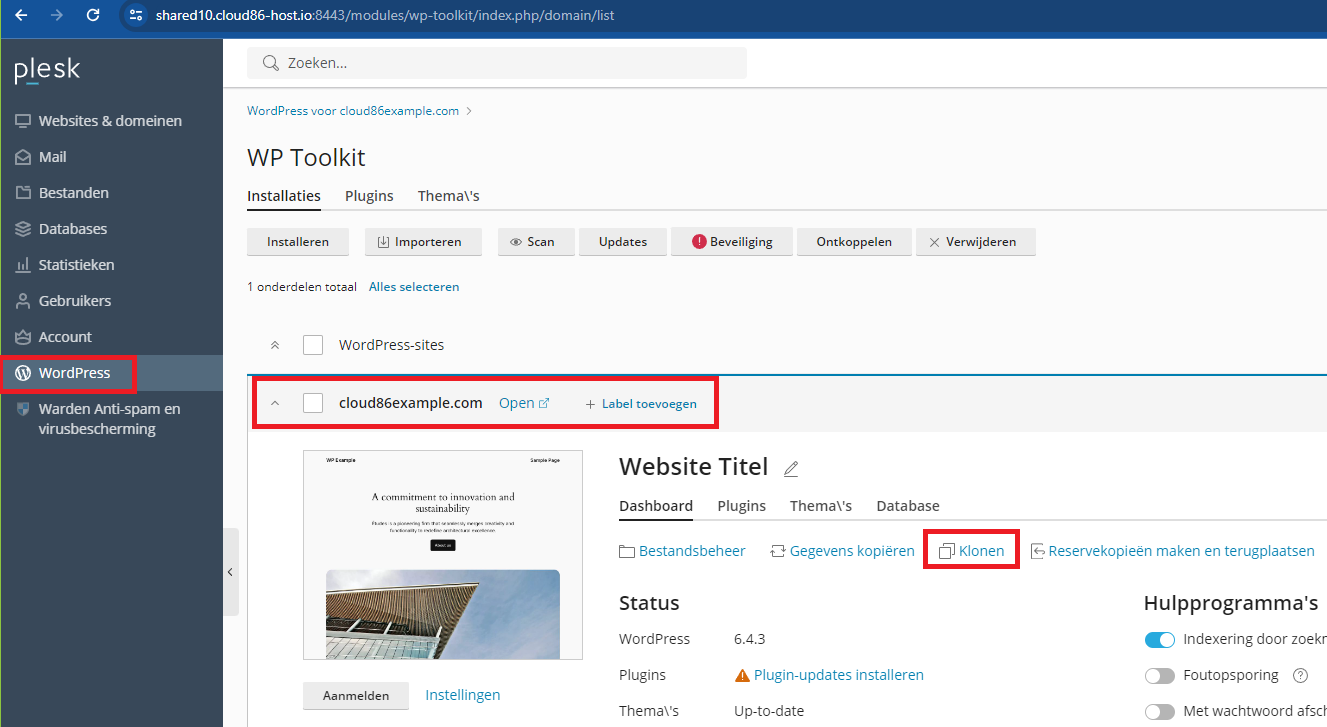
Task: Click the browser forward arrow
Action: pos(57,16)
